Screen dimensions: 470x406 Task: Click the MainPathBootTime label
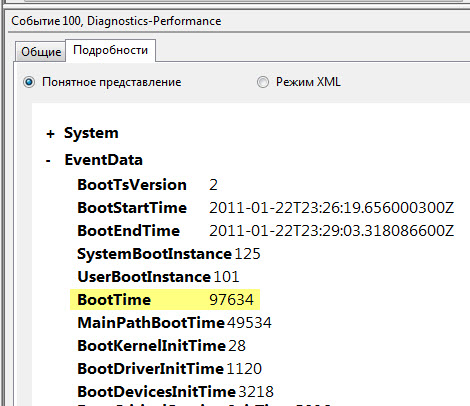coord(151,323)
